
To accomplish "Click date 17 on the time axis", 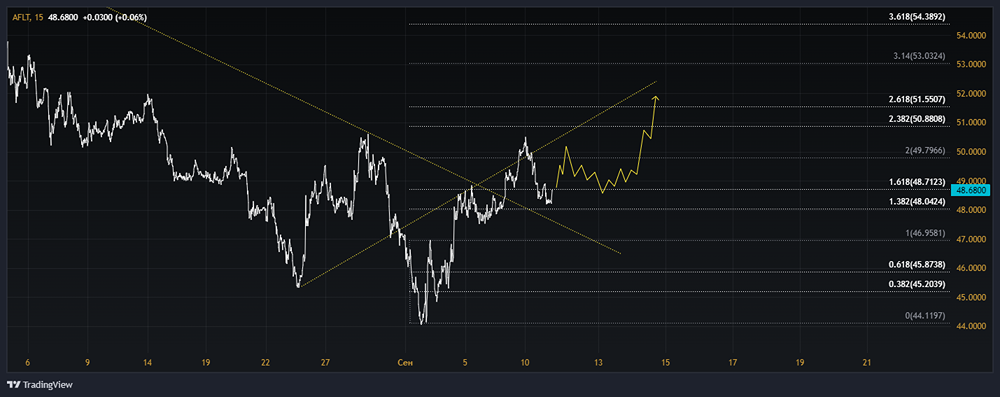I will click(733, 363).
